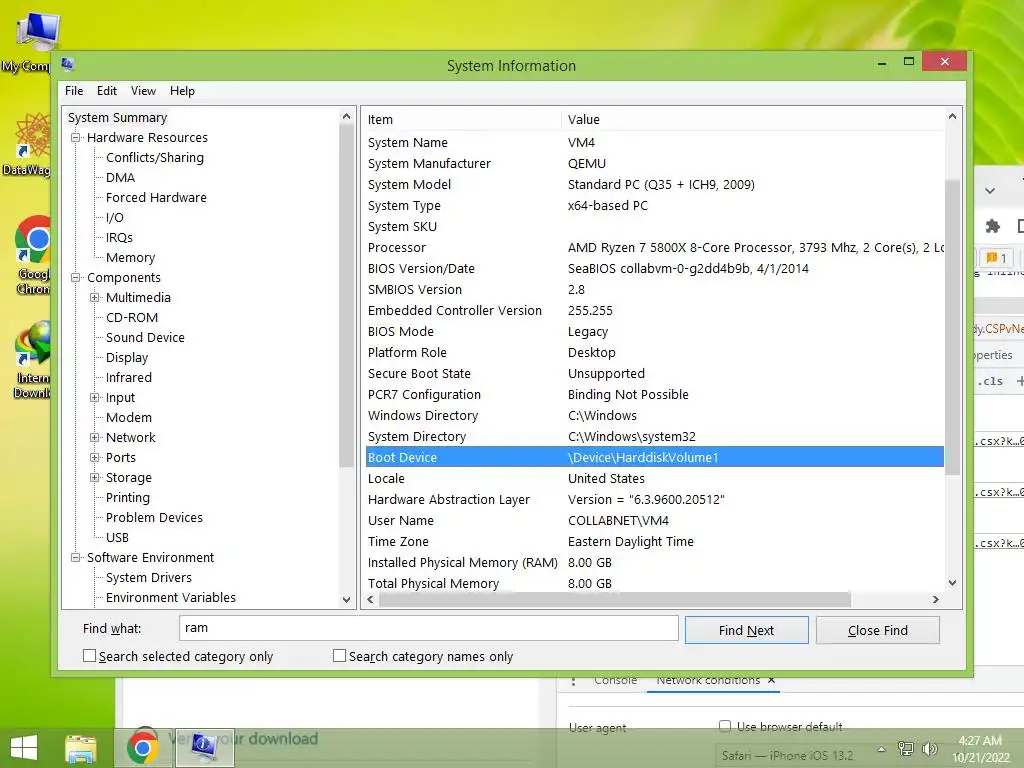Select the DMA category
The image size is (1024, 768).
click(120, 178)
